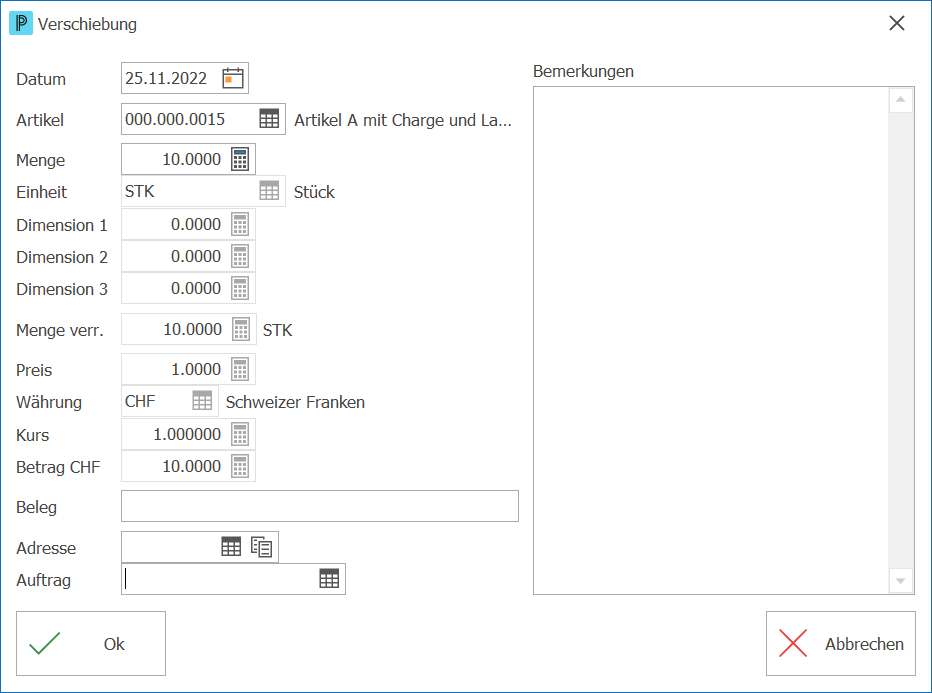Open the calculator for Kurs
Screen dimensions: 932x693
point(240,434)
